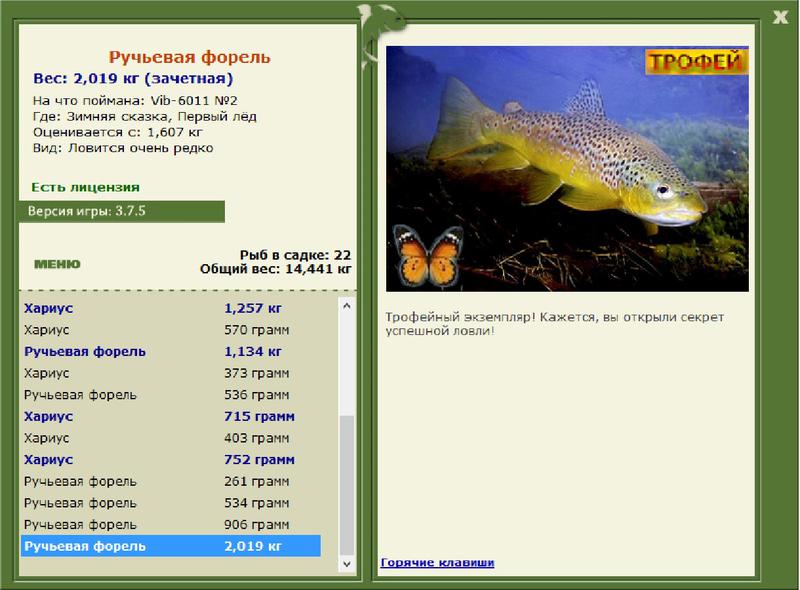Viewport: 800px width, 590px height.
Task: Click the orange Ручьевая форель heading
Action: tap(189, 57)
